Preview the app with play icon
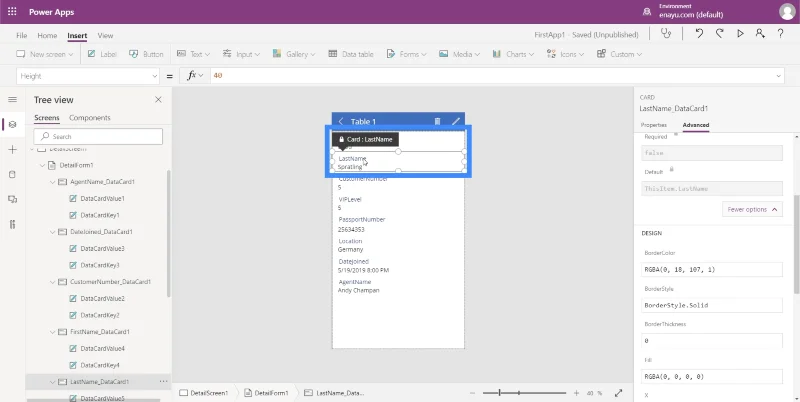Image resolution: width=800 pixels, height=402 pixels. click(740, 34)
